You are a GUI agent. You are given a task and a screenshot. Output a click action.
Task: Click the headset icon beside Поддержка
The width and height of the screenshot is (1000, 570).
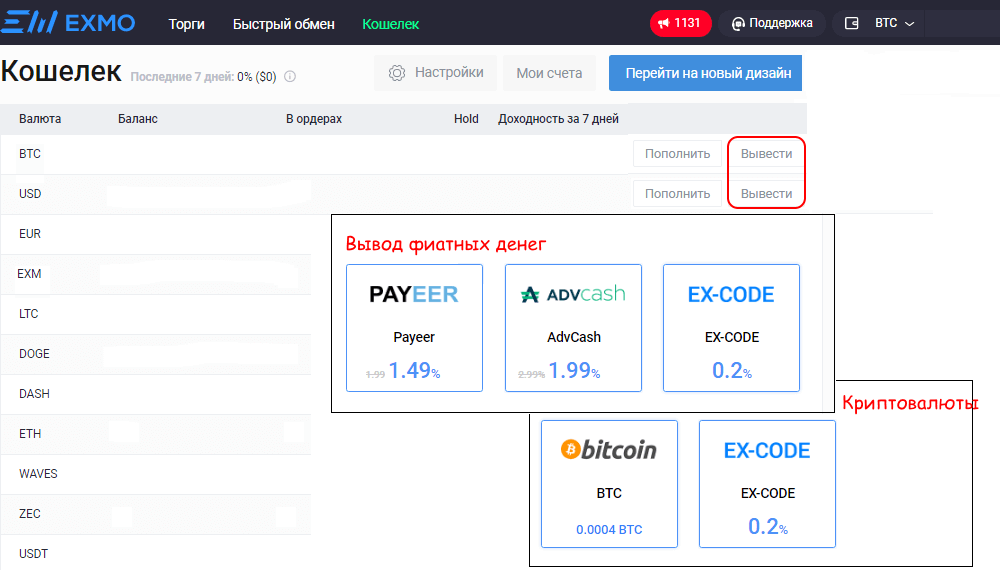[x=739, y=23]
